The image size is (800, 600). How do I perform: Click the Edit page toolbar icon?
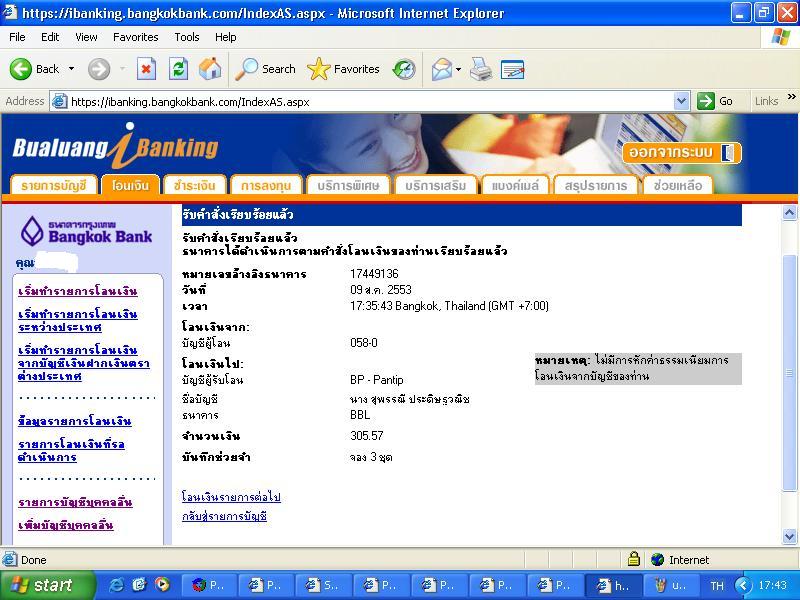[x=513, y=69]
